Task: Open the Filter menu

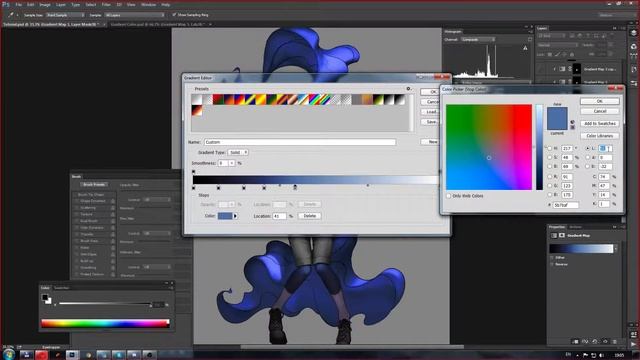Action: point(106,4)
